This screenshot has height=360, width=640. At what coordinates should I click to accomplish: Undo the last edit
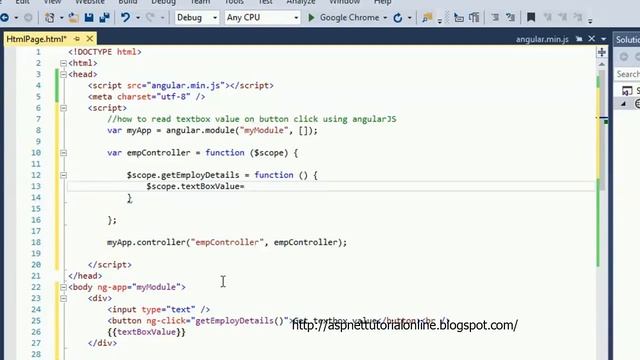pos(126,18)
